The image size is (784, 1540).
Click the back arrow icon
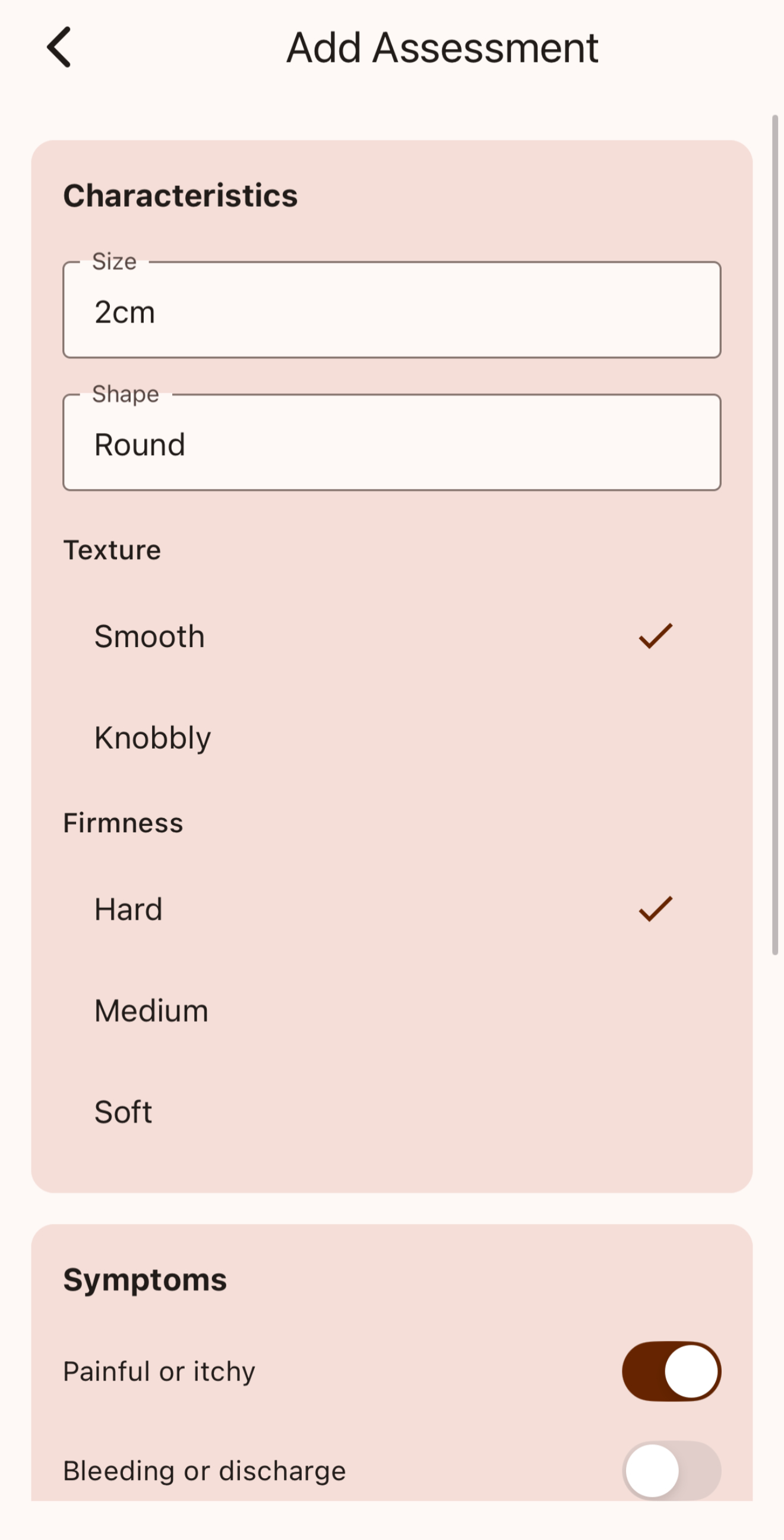click(59, 48)
